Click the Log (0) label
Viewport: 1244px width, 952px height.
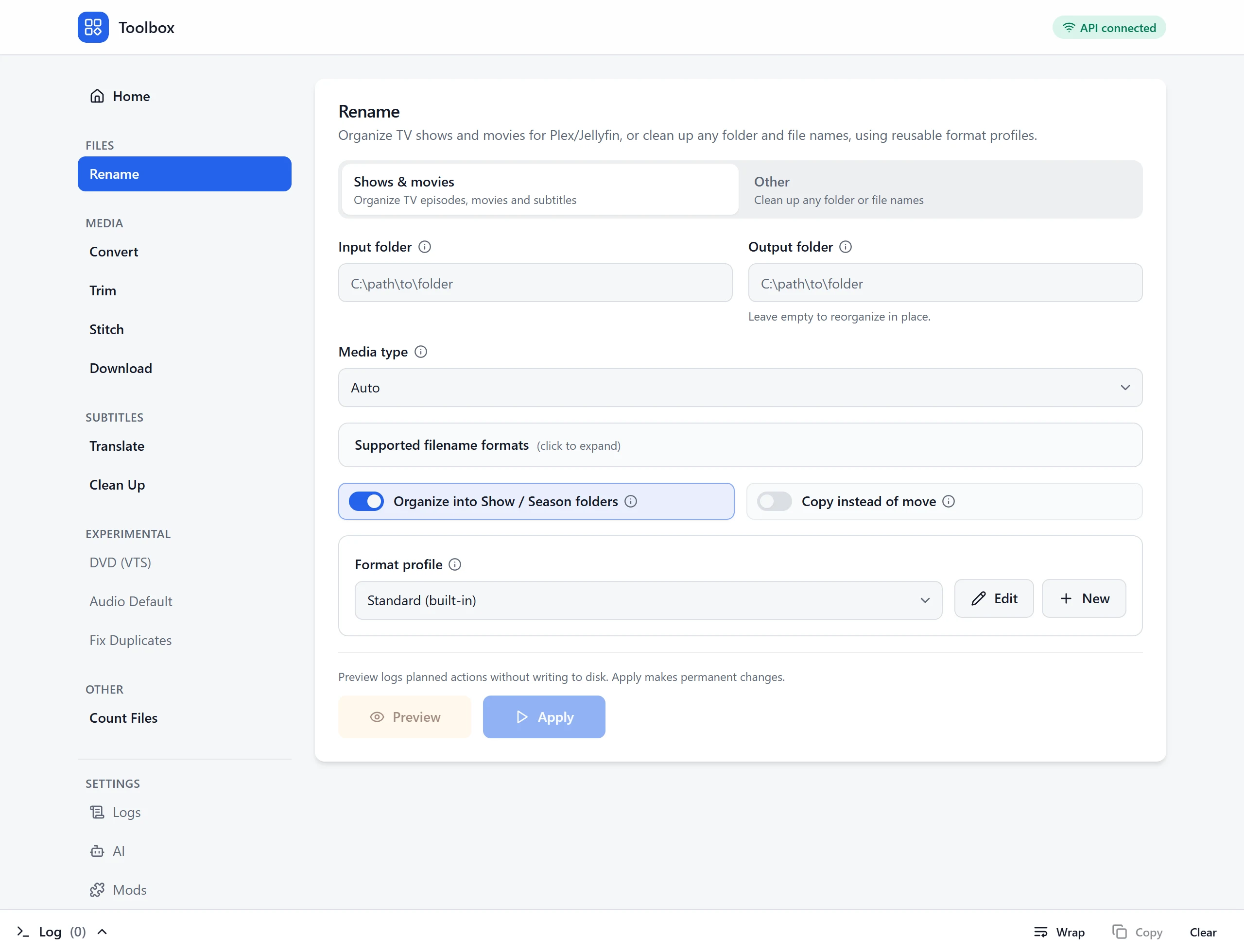click(x=62, y=932)
